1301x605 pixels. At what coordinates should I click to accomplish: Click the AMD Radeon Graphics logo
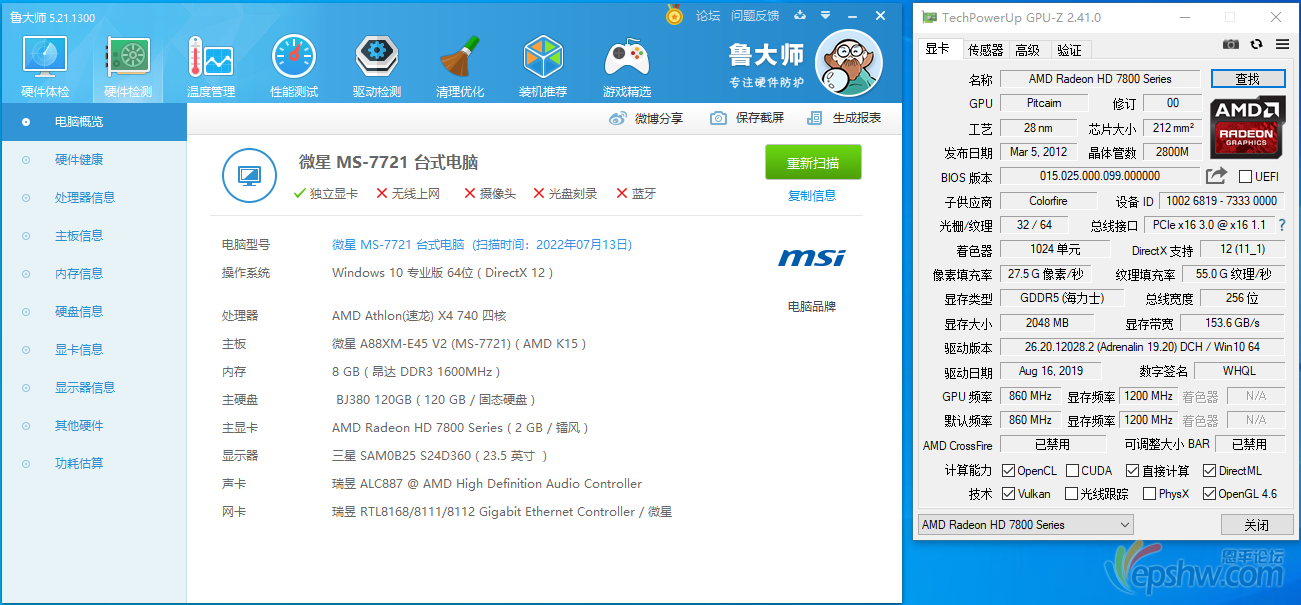(x=1246, y=128)
